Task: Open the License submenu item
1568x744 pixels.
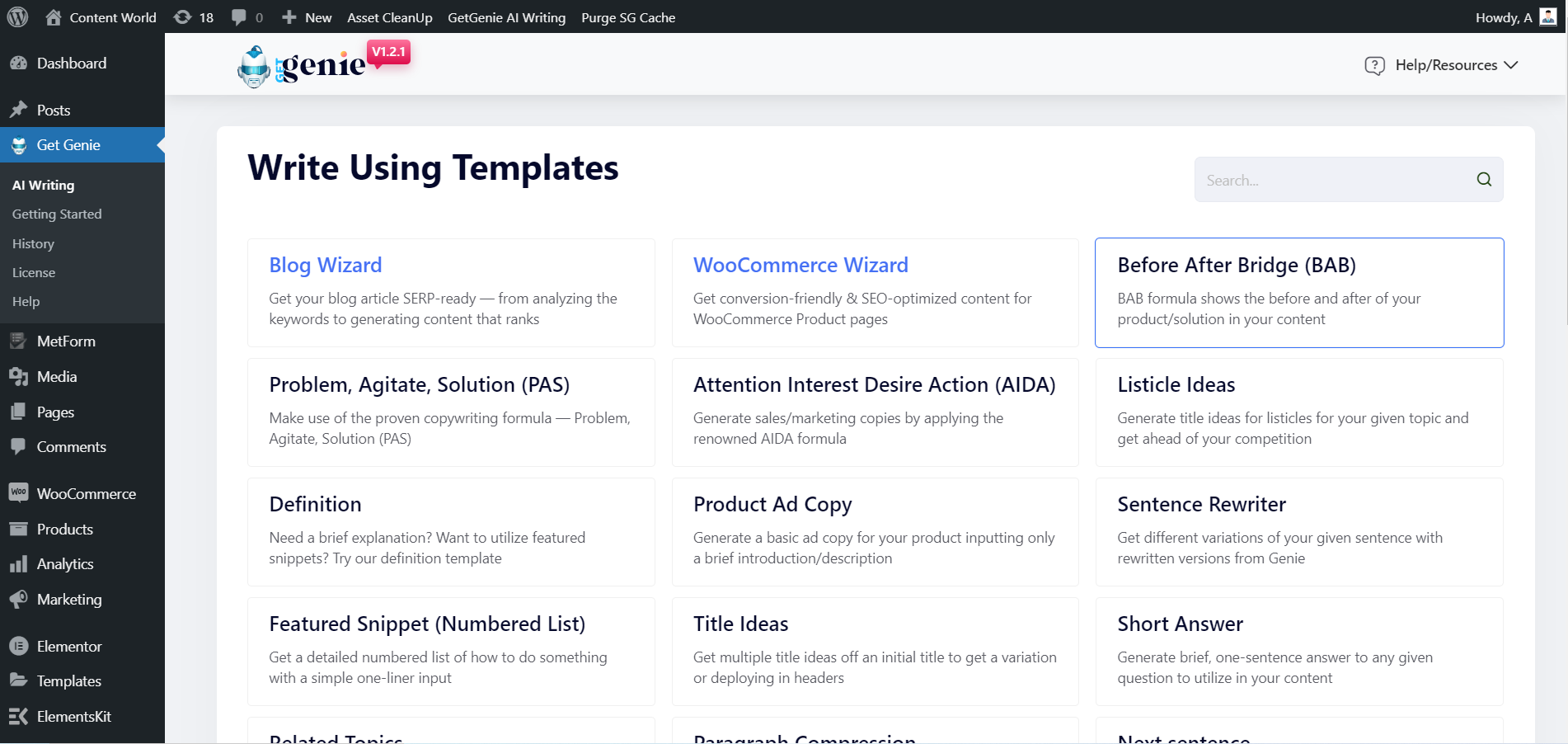Action: [34, 272]
